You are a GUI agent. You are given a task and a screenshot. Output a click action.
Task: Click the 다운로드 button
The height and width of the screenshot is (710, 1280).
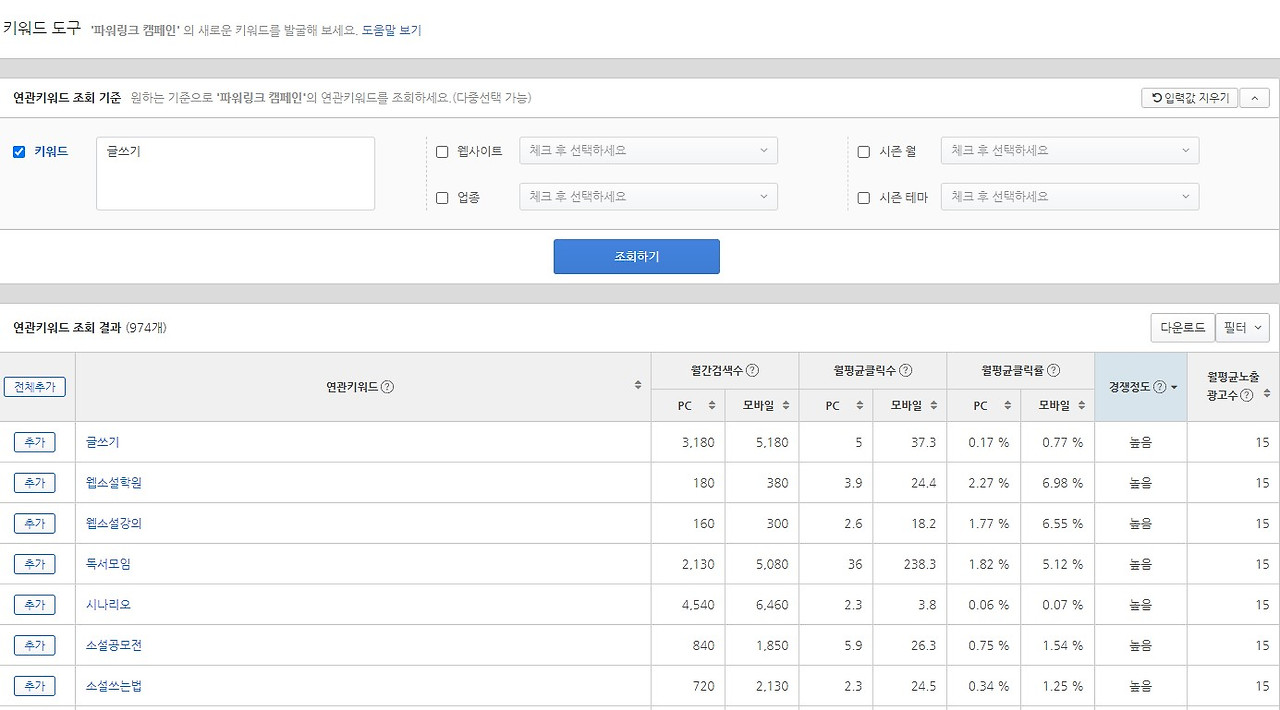click(1183, 328)
